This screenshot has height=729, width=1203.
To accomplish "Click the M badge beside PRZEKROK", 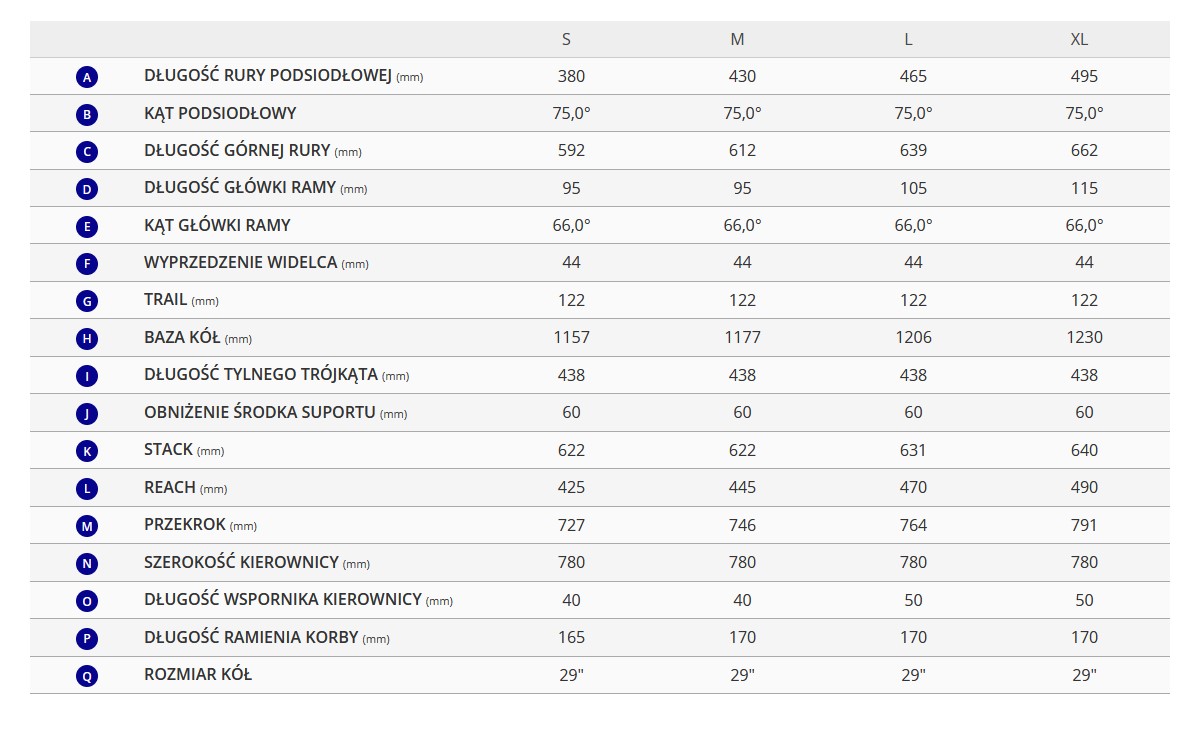I will coord(87,526).
